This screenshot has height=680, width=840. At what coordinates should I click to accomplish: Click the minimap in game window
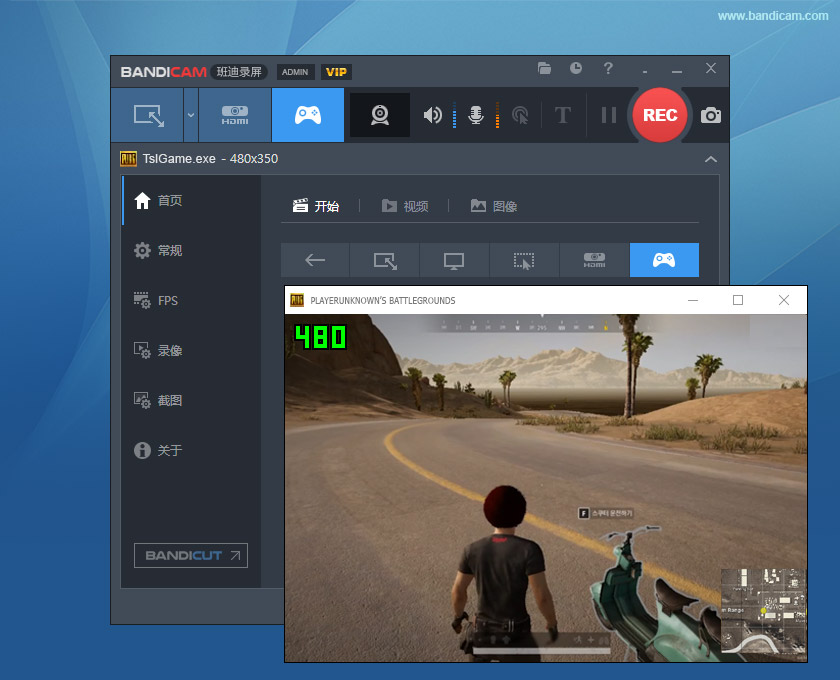763,610
